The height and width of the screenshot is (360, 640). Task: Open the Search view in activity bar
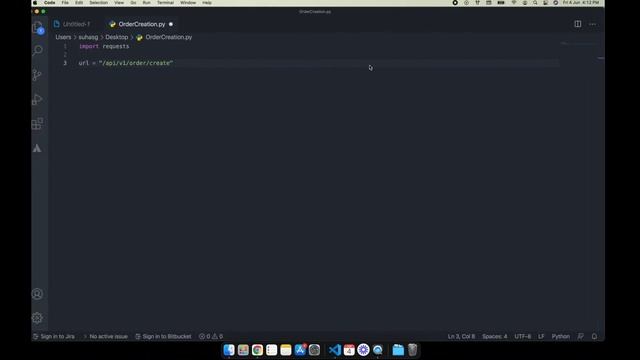coord(38,50)
